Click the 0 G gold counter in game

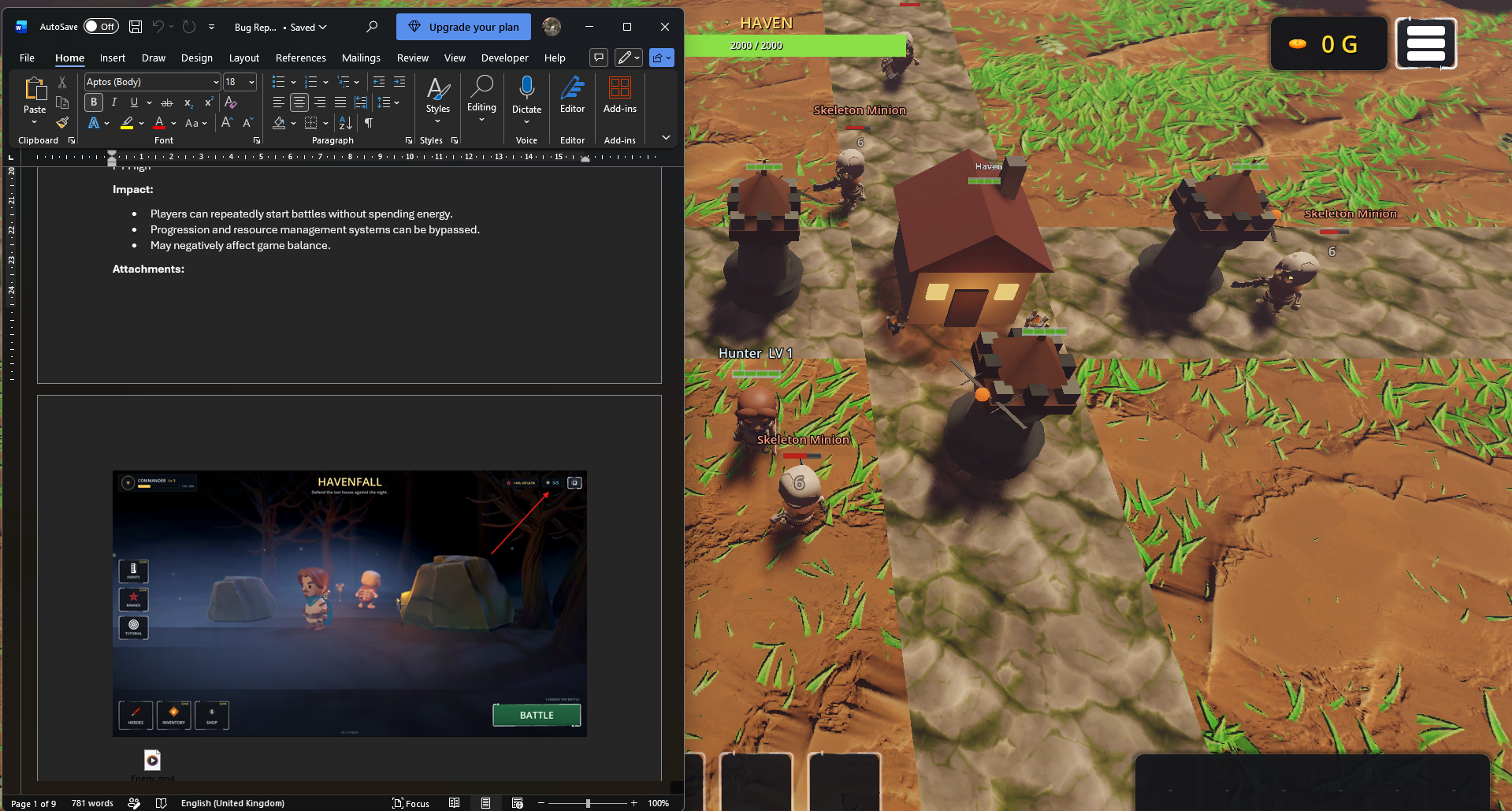[x=1329, y=44]
